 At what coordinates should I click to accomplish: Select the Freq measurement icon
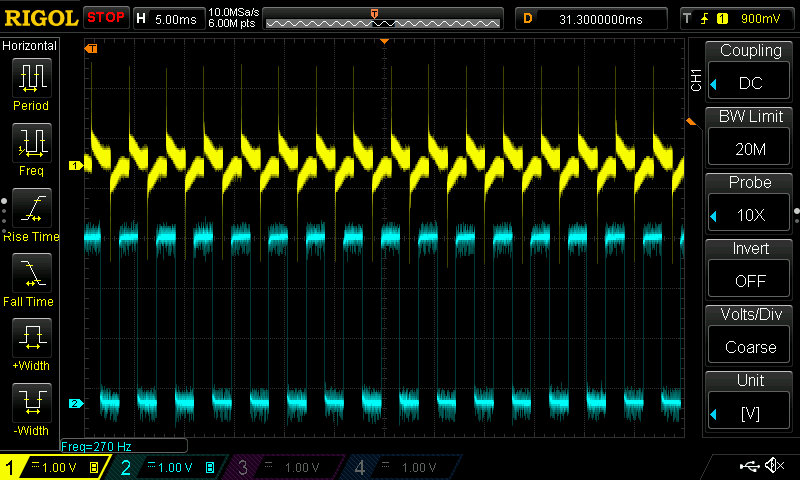pos(32,143)
